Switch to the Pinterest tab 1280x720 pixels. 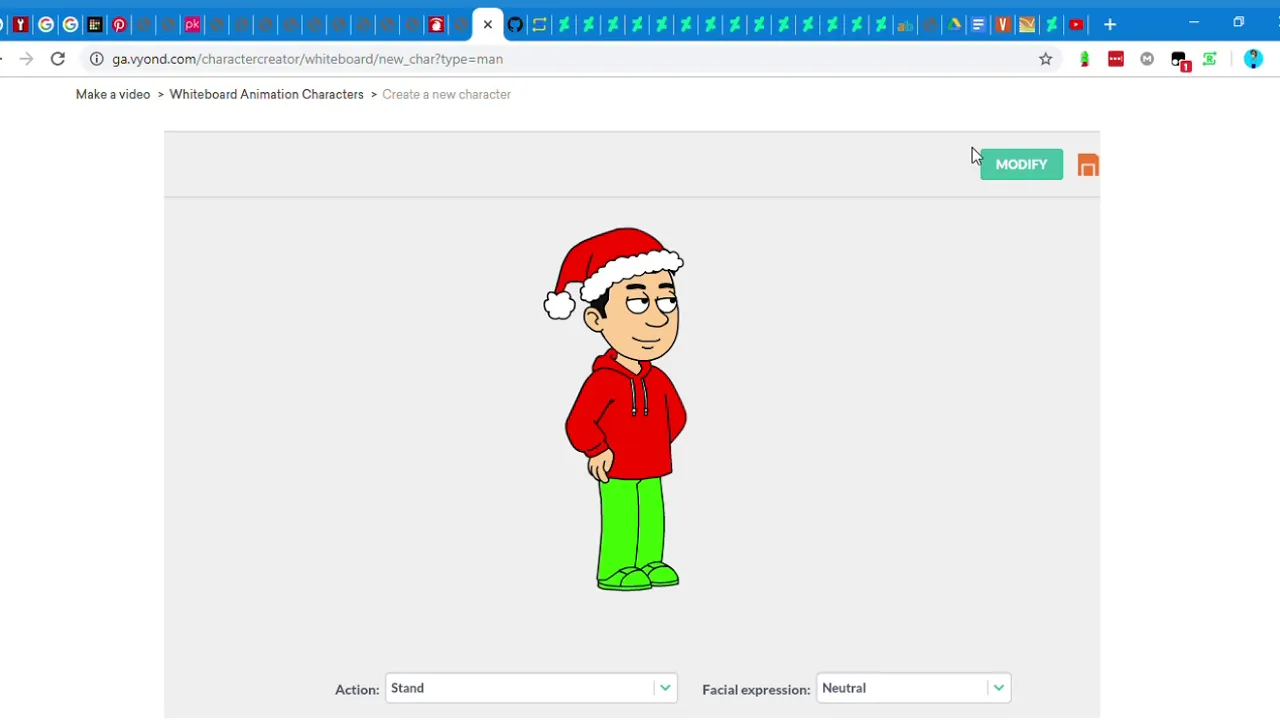coord(119,24)
